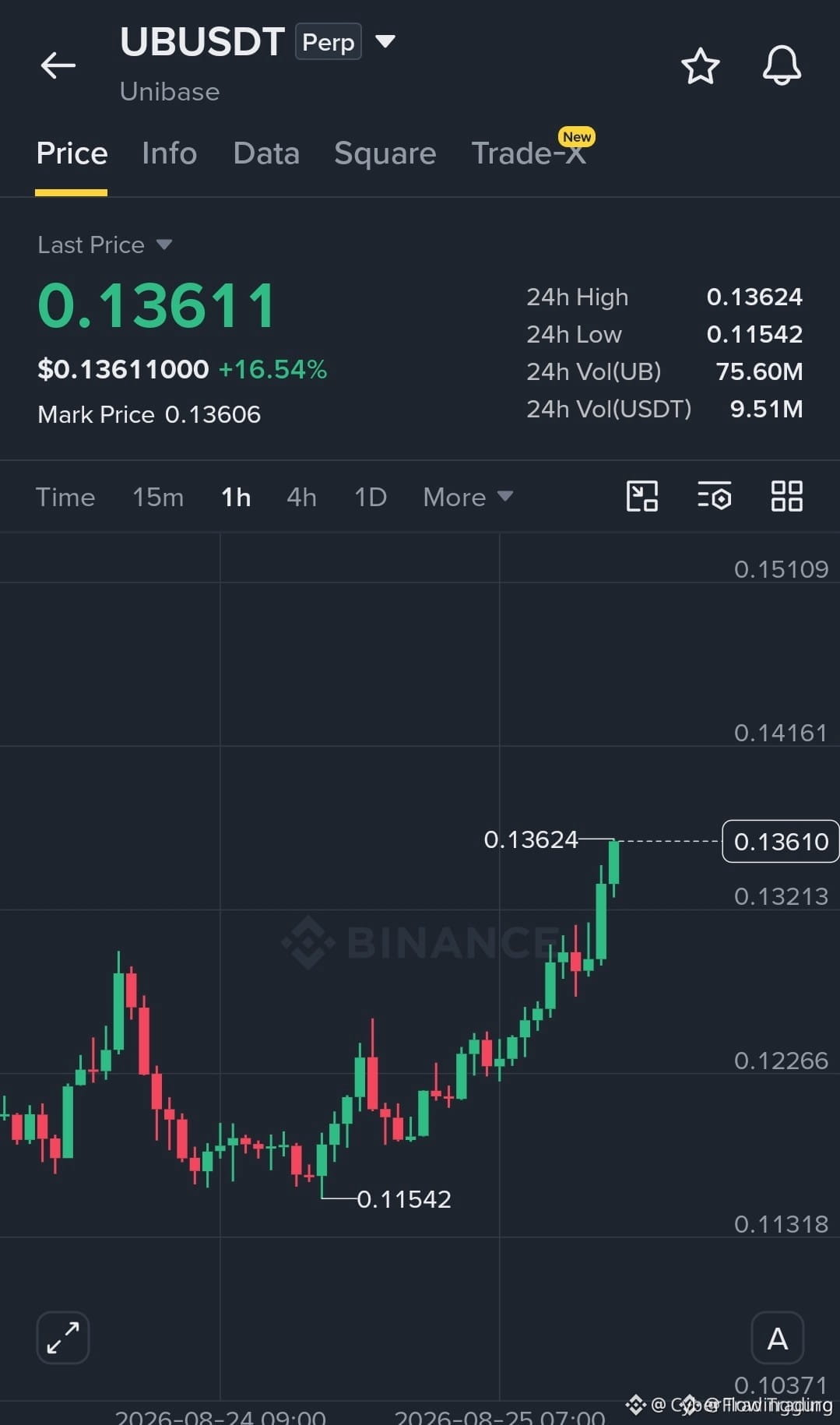Select the 4h interval
Screen dimensions: 840x1425
click(x=301, y=497)
